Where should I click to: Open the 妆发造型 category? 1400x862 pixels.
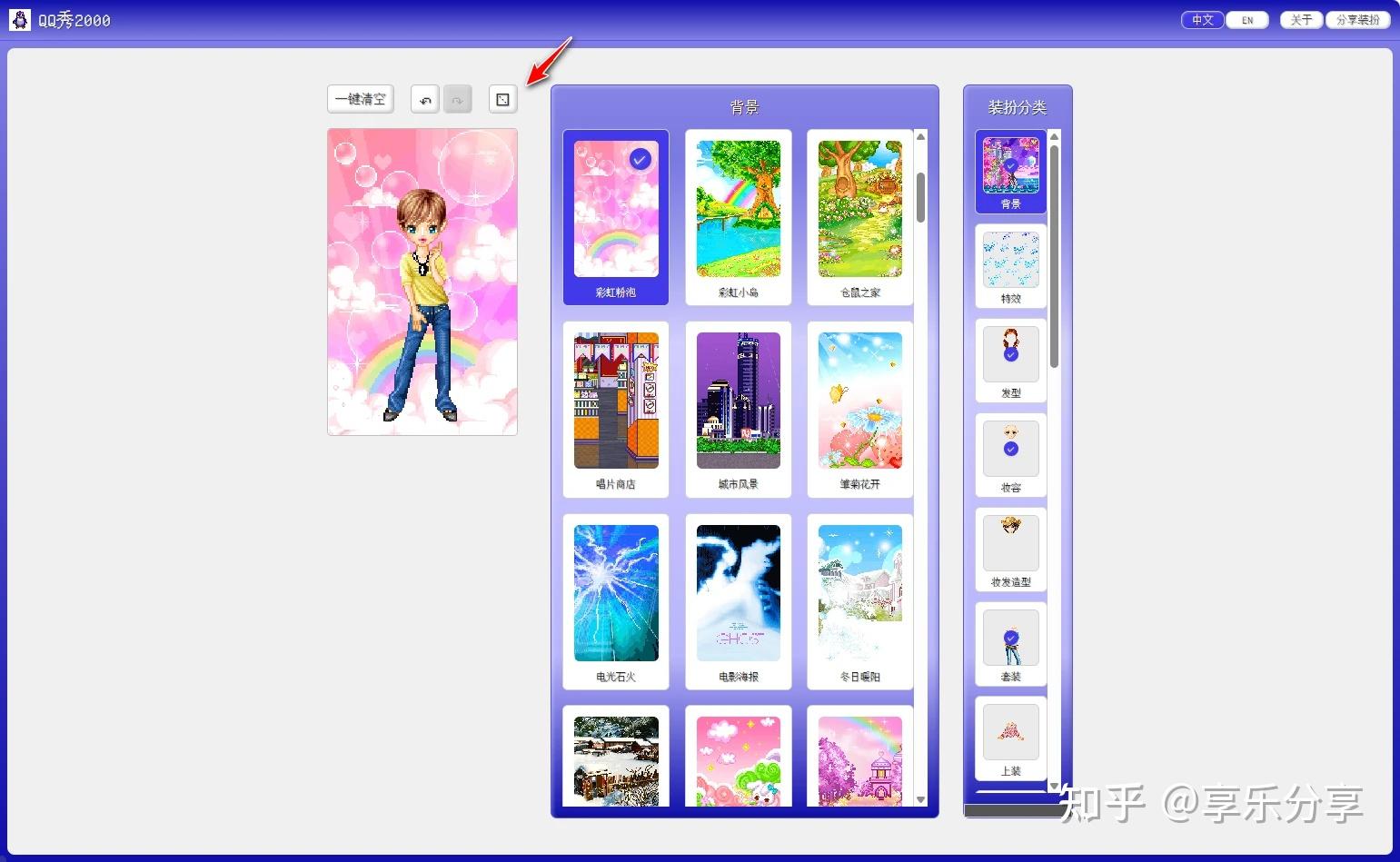[x=1010, y=550]
